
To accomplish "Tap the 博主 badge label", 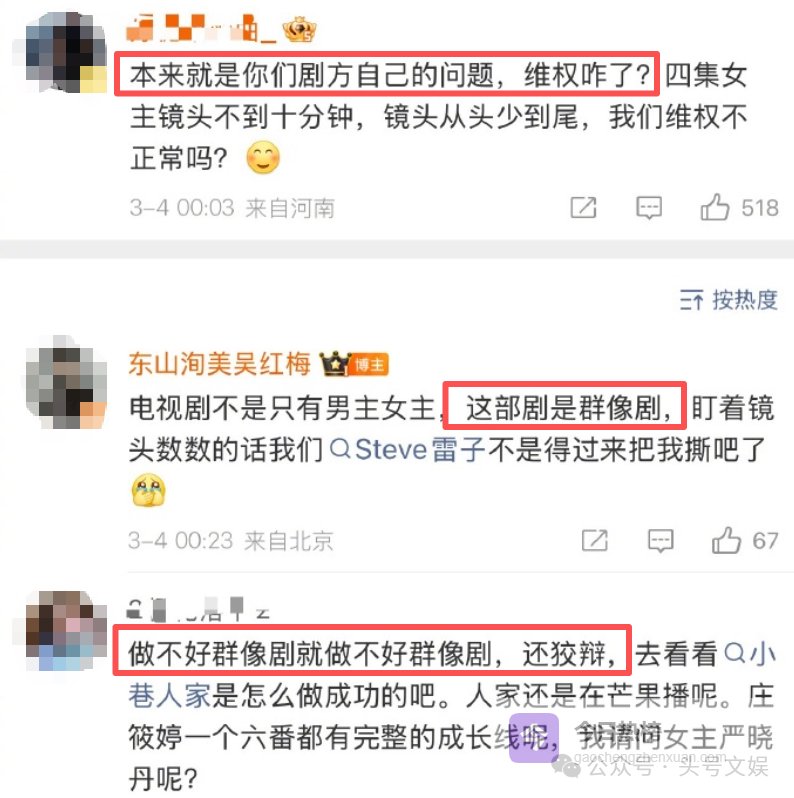I will pos(370,364).
